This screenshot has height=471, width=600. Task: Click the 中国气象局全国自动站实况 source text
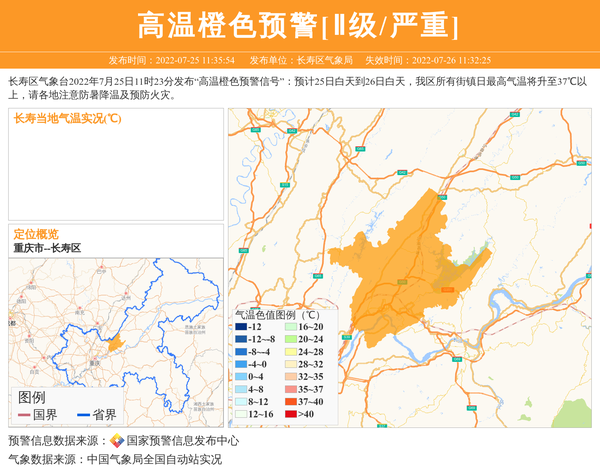click(154, 459)
